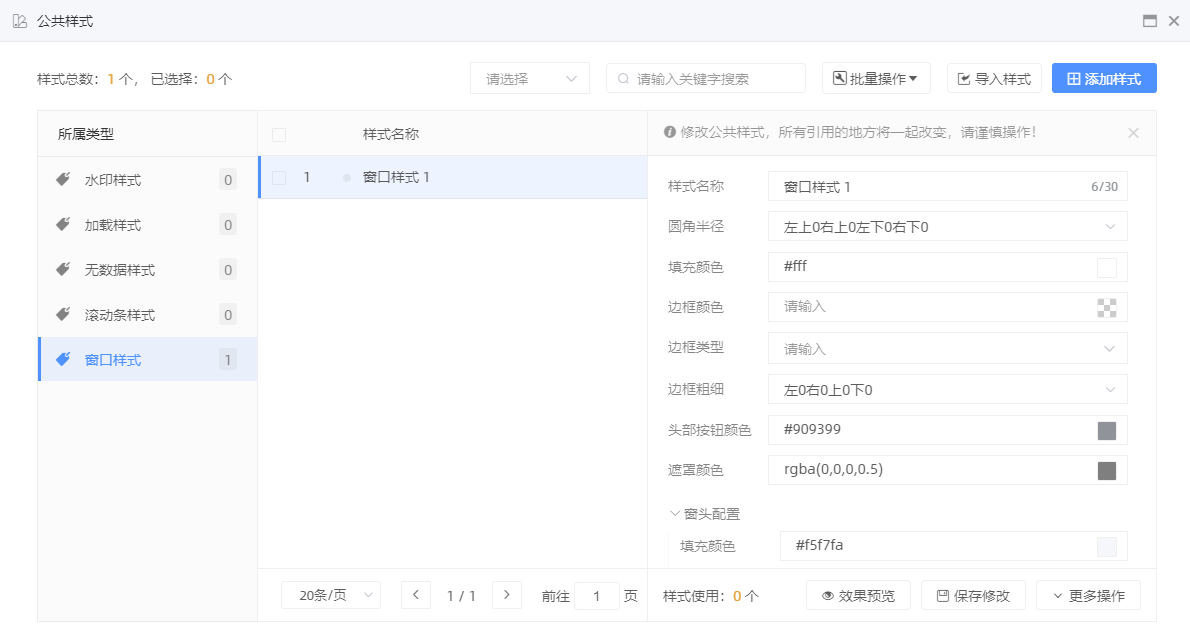Collapse the 窗头配置 section
This screenshot has height=642, width=1190.
(705, 514)
